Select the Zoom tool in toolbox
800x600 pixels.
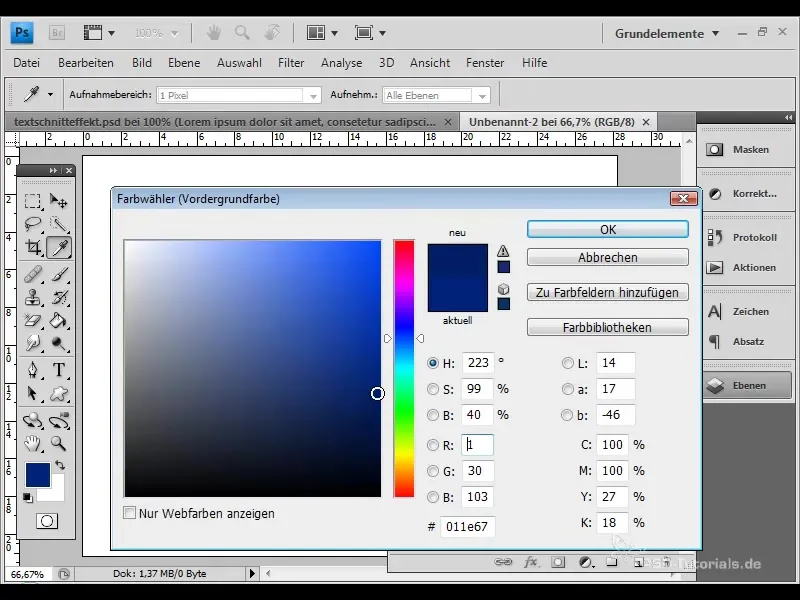click(59, 444)
